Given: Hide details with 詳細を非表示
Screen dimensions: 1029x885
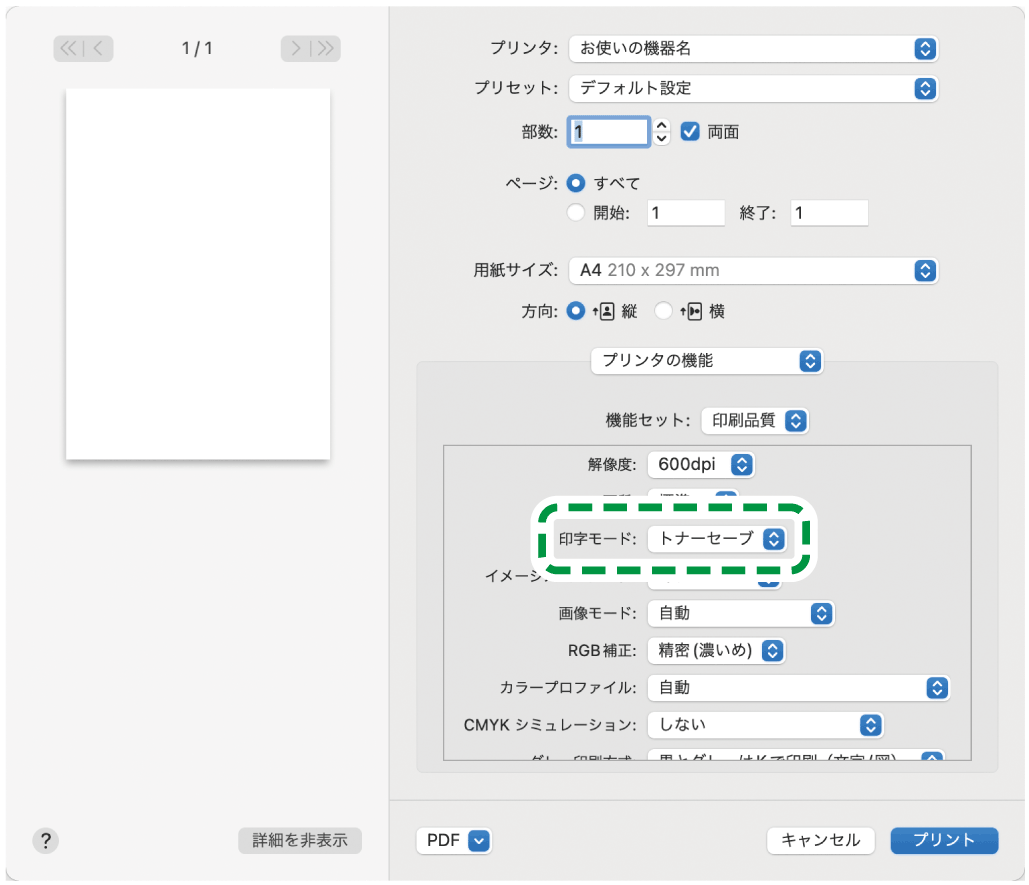Looking at the screenshot, I should click(299, 841).
